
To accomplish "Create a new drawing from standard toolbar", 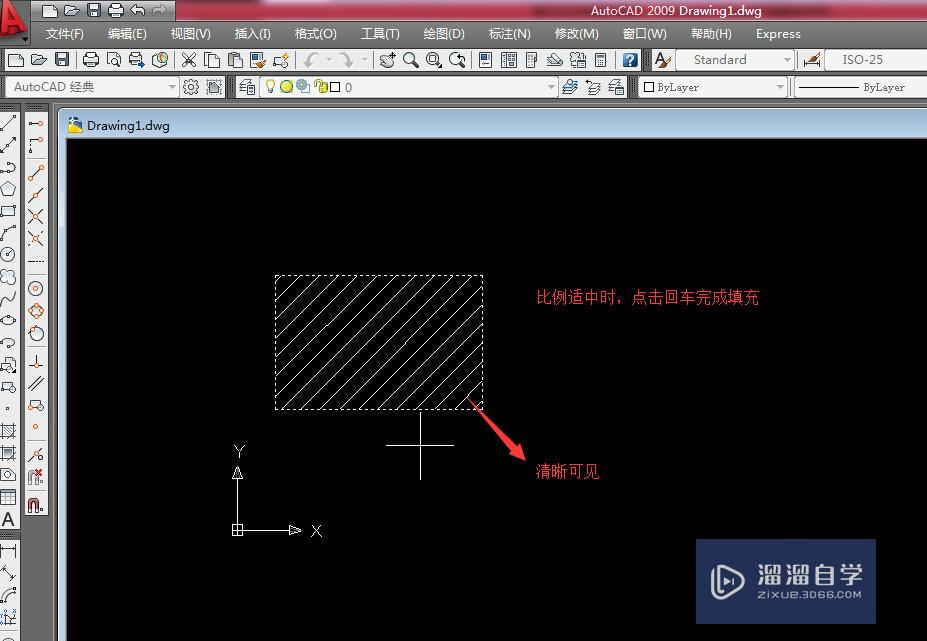I will [16, 60].
